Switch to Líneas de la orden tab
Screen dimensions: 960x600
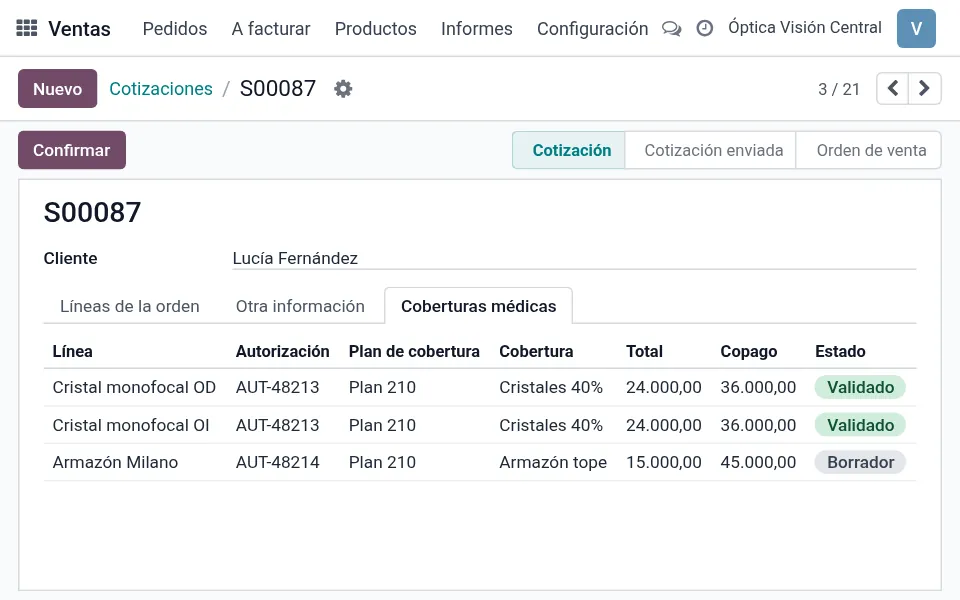(130, 306)
